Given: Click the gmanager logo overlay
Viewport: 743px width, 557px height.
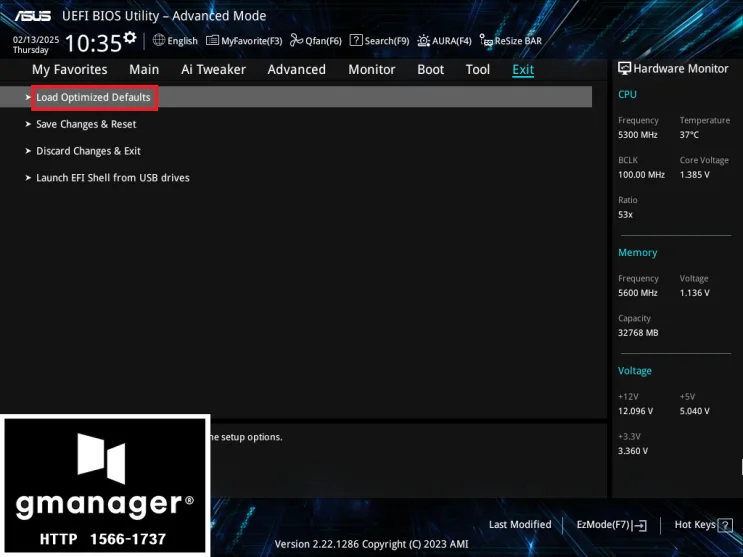Looking at the screenshot, I should (105, 485).
